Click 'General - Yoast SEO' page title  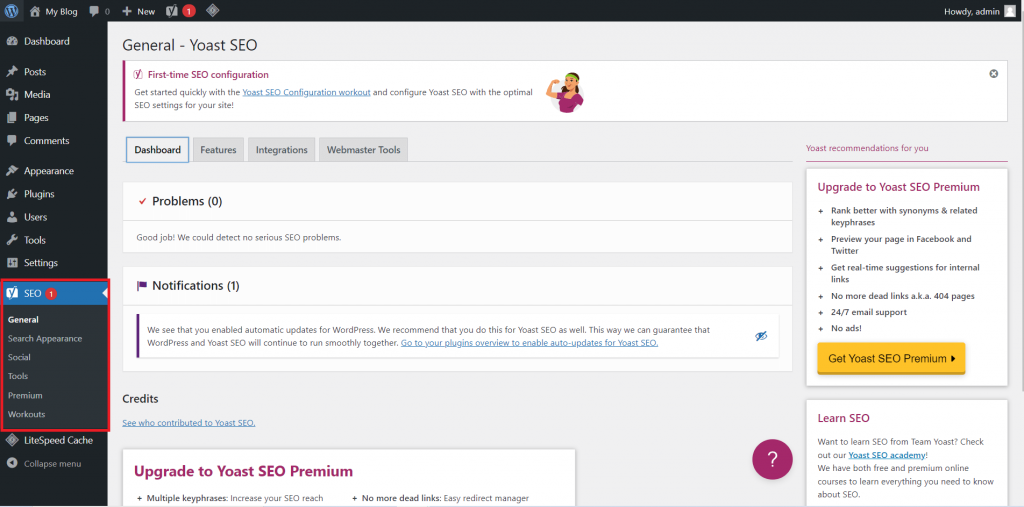tap(190, 45)
